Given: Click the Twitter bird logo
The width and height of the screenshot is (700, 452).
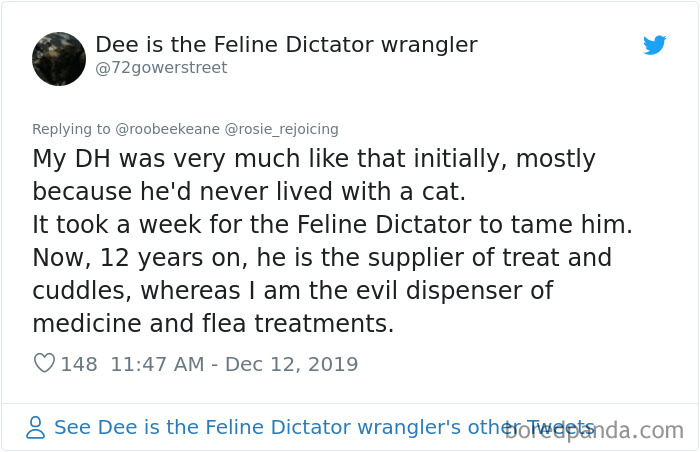Looking at the screenshot, I should [655, 45].
